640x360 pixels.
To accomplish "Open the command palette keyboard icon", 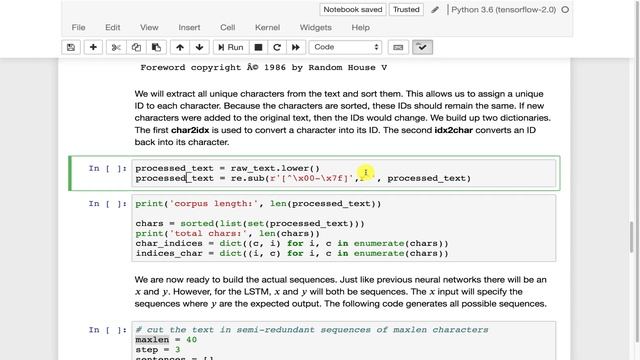I will click(398, 47).
